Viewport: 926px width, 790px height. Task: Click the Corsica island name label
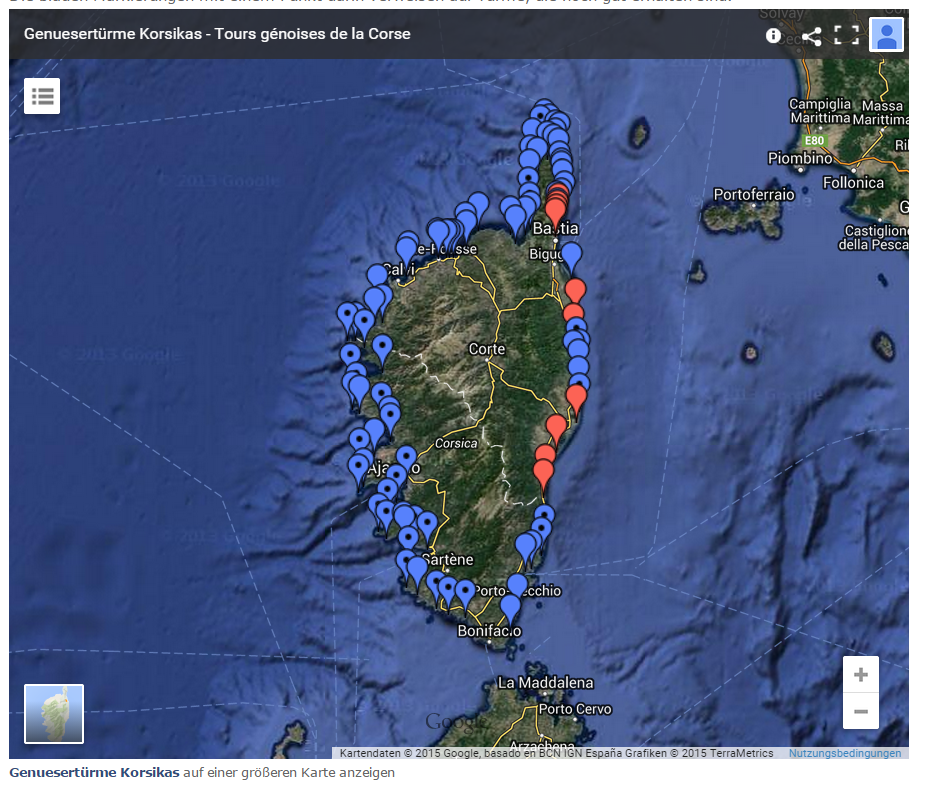coord(456,443)
